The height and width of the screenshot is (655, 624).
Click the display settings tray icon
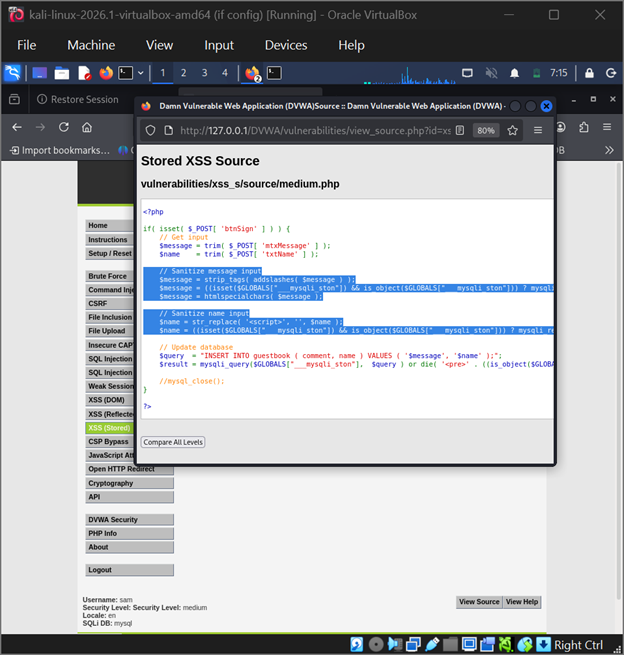pyautogui.click(x=467, y=73)
